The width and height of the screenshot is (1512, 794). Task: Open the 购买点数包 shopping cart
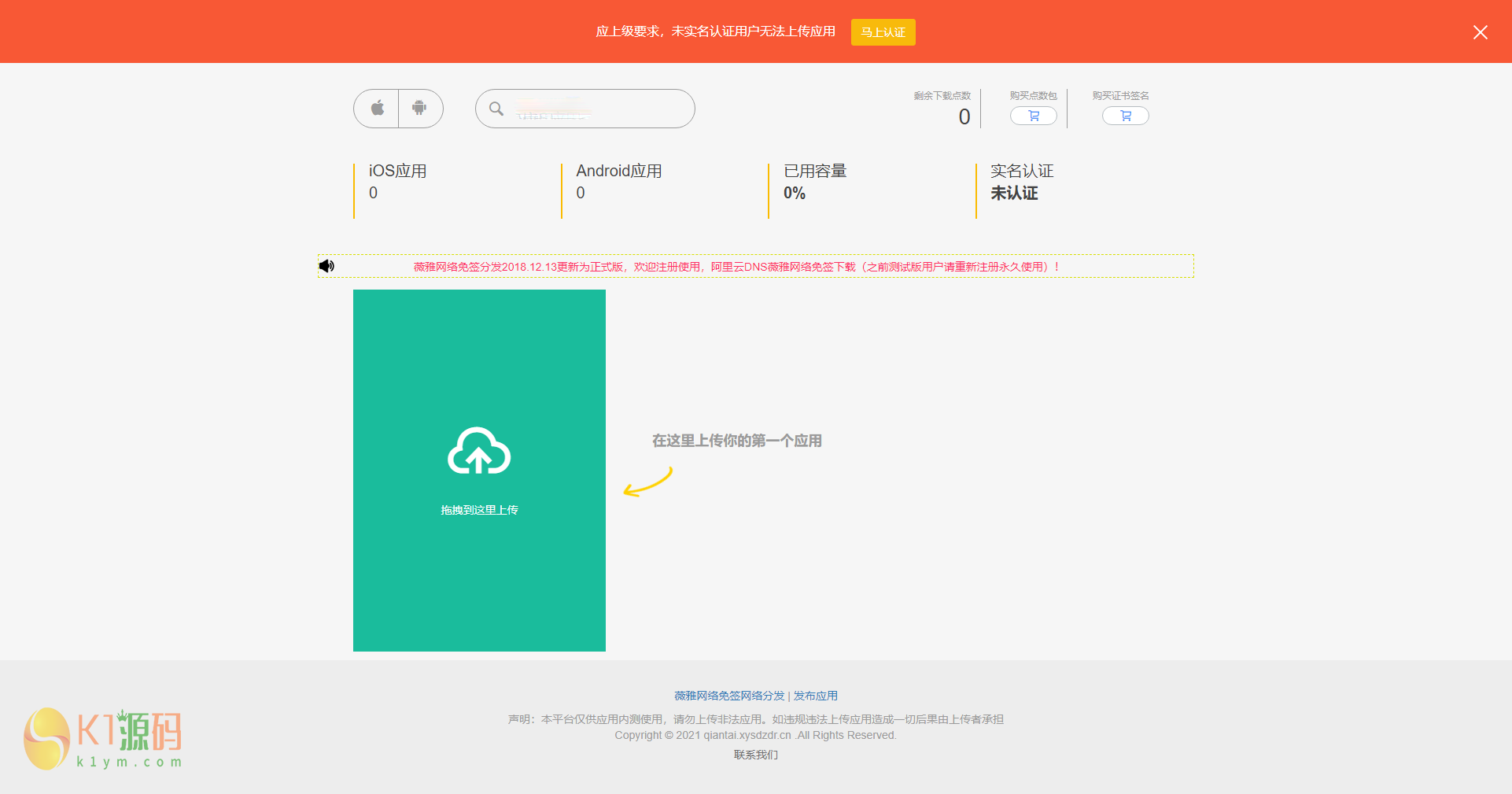click(x=1033, y=116)
